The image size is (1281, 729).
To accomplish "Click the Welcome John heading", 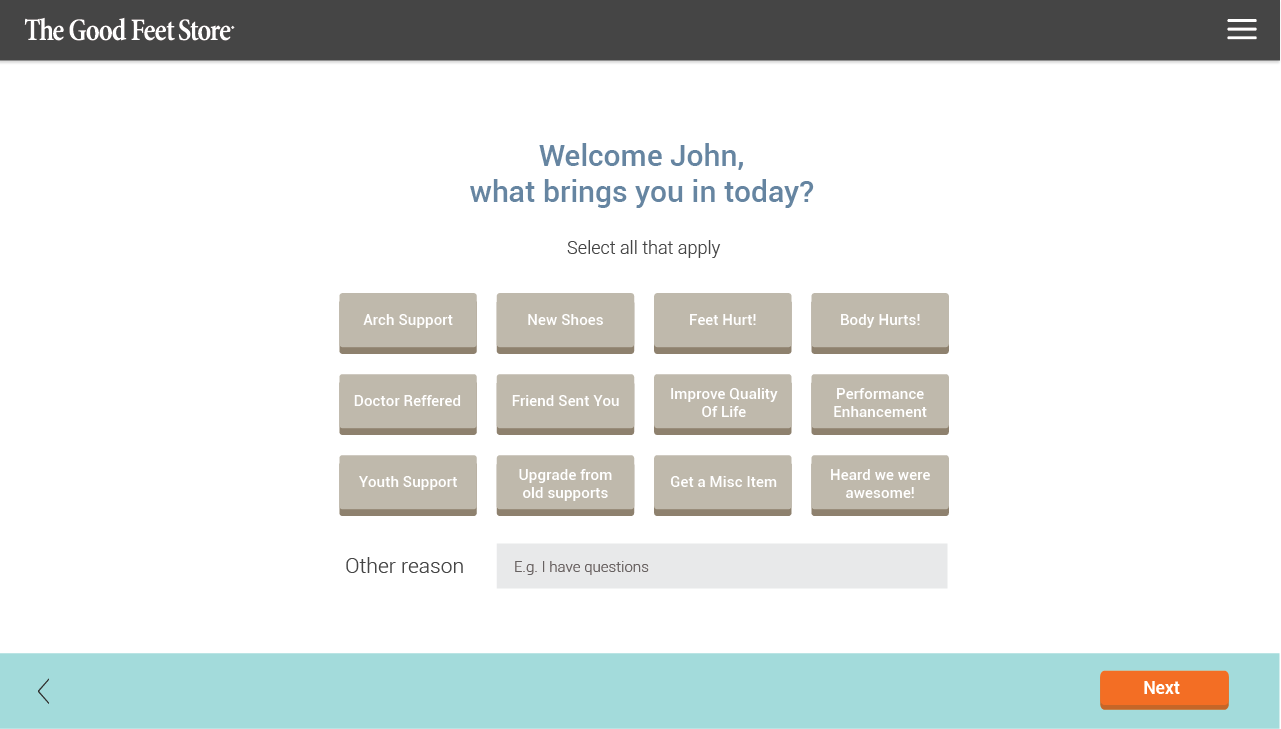I will click(641, 173).
